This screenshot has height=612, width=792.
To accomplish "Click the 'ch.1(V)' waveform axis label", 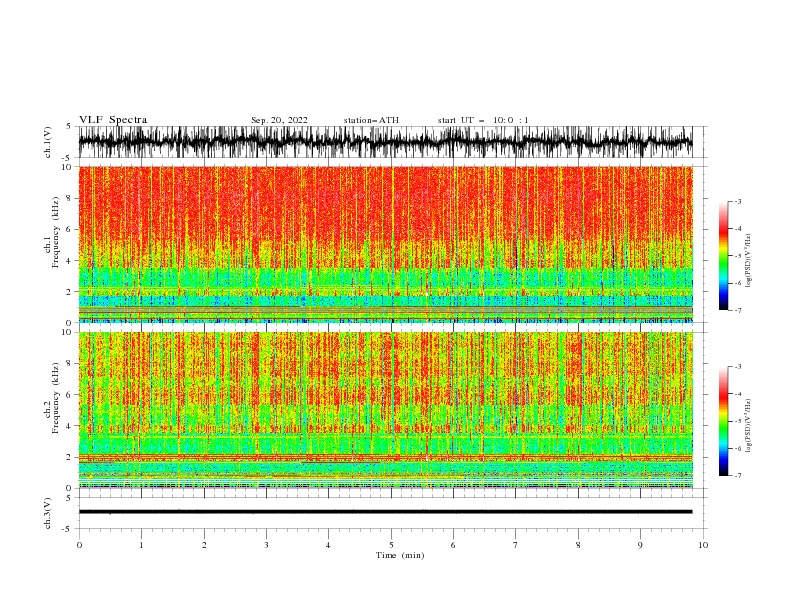I will [48, 142].
